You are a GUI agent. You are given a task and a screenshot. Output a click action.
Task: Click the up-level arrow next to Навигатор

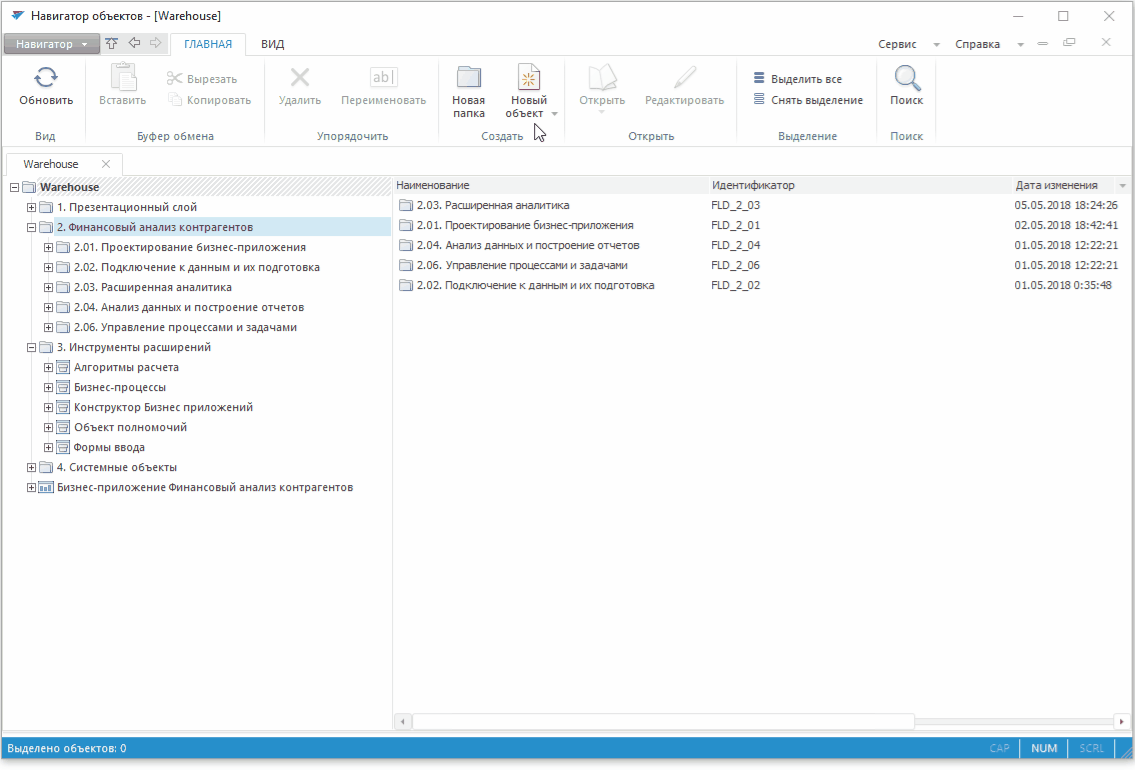pos(111,43)
